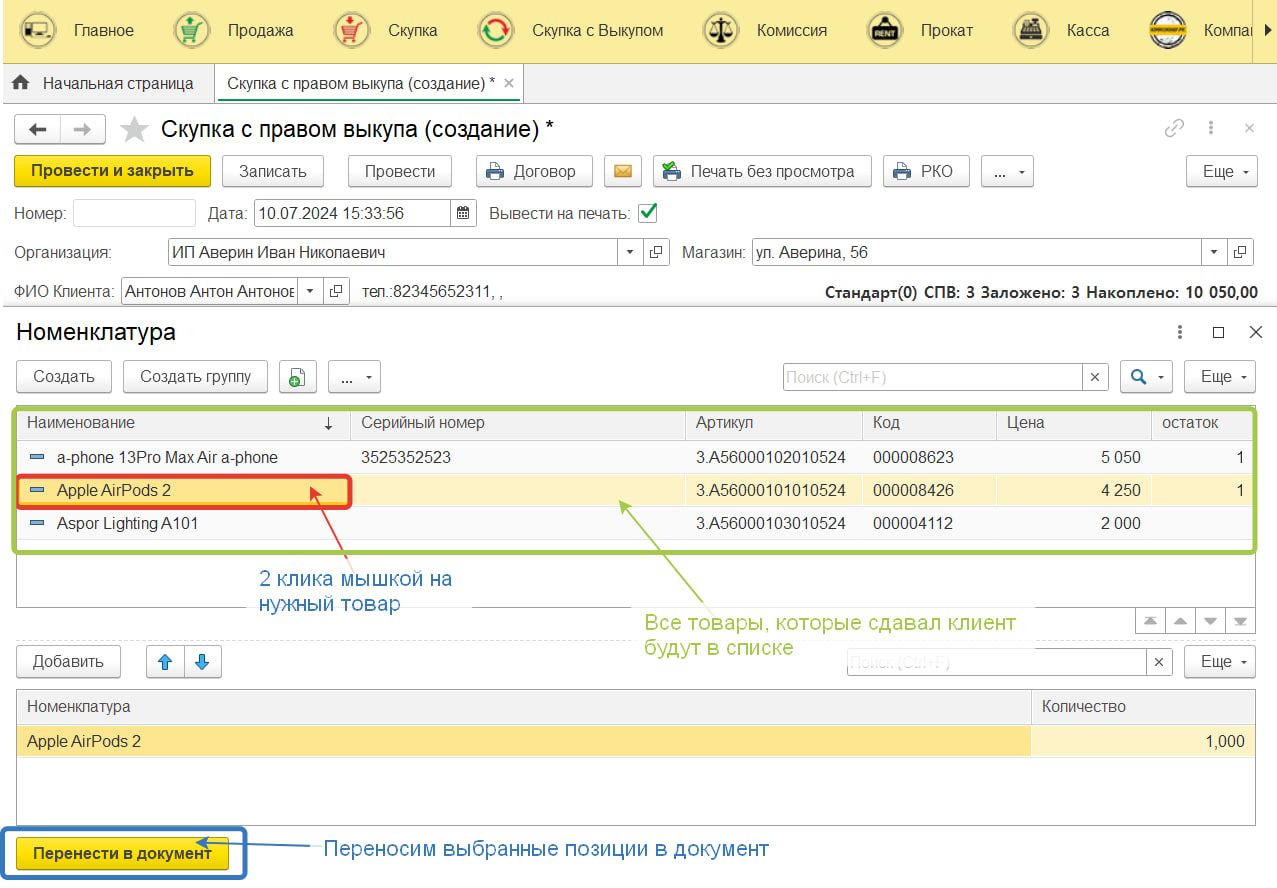Click the Добавить button
Screen dimensions: 1277x888
click(x=68, y=662)
